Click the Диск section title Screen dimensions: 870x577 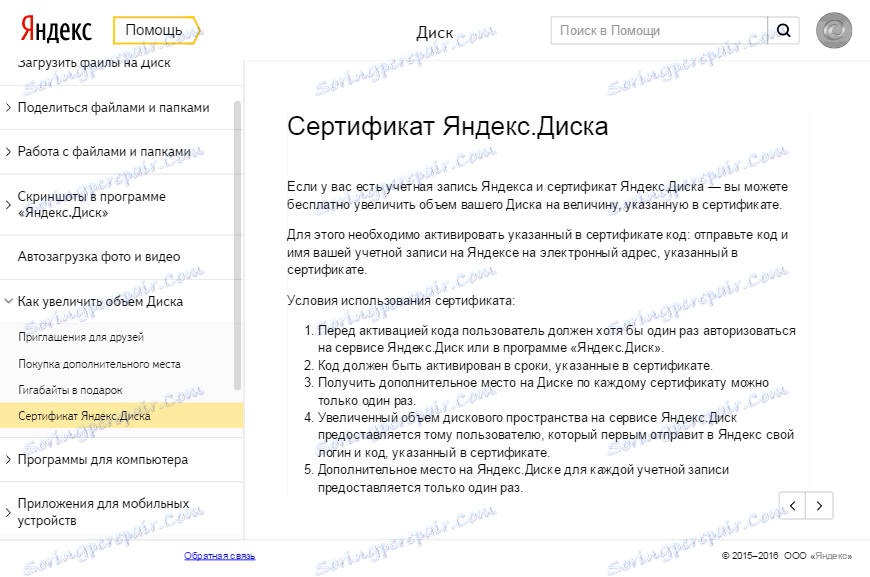click(x=434, y=33)
